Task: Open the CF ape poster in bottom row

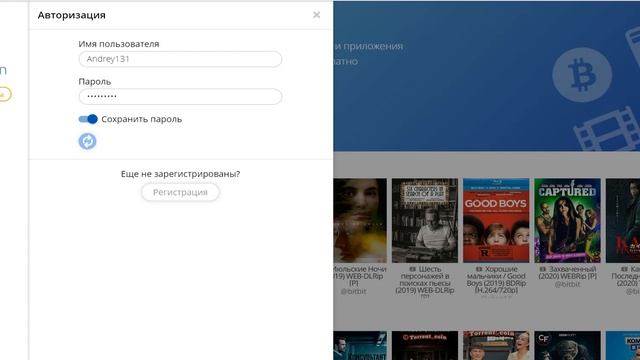Action: pos(567,346)
